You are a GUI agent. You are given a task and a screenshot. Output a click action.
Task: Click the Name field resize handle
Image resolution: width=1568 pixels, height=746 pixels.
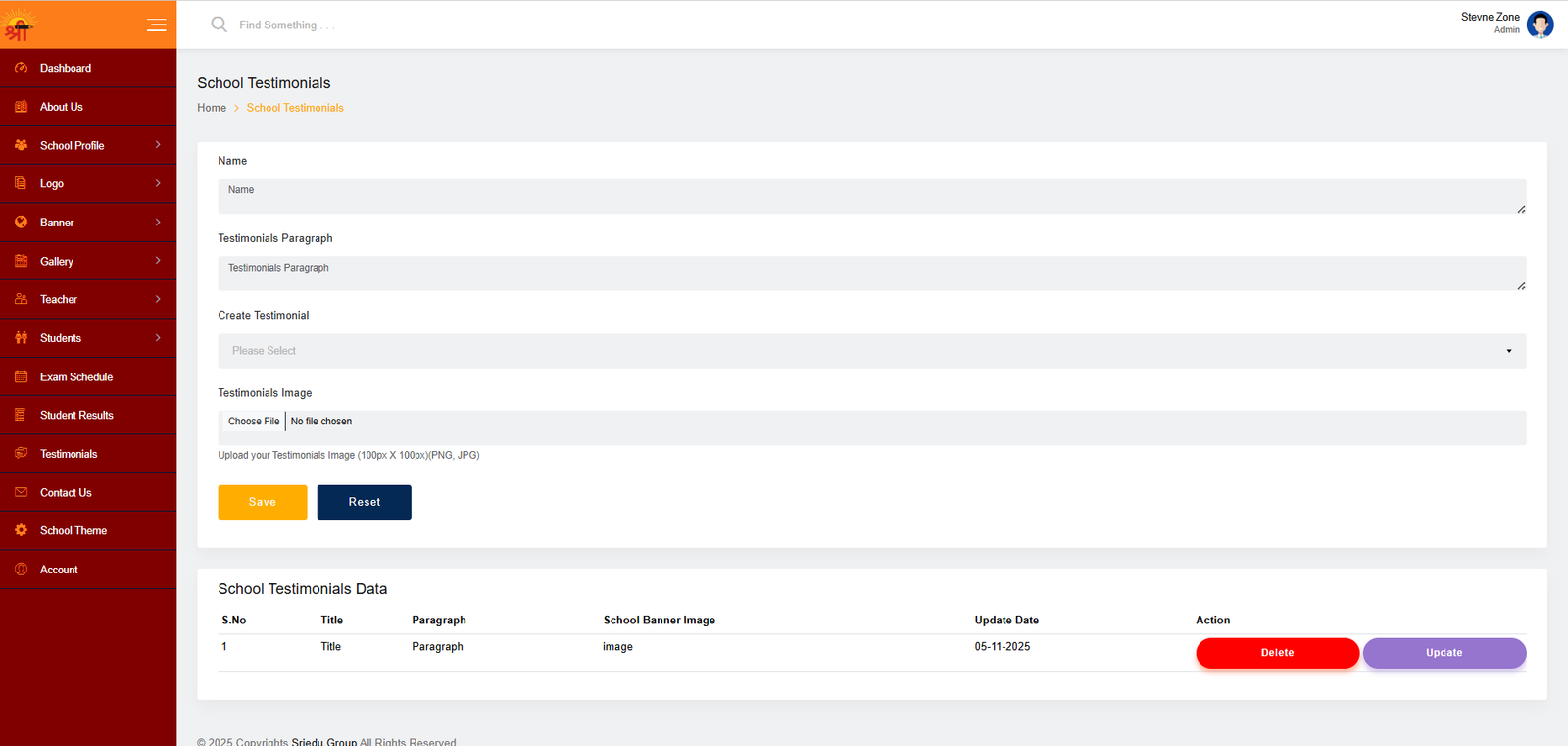[1521, 209]
